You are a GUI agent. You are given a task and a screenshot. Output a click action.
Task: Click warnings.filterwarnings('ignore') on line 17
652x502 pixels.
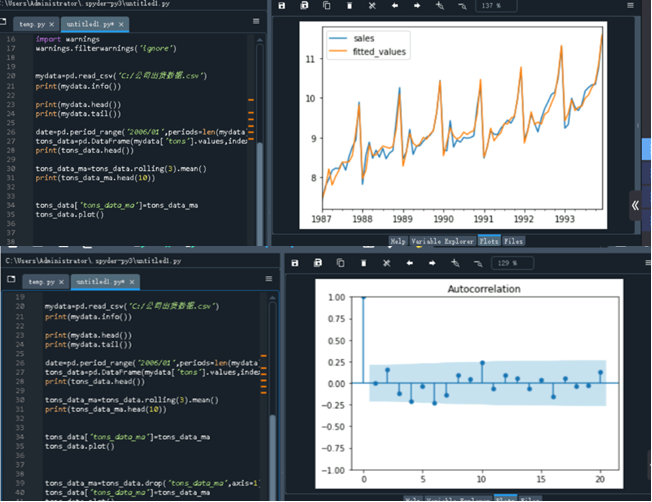coord(106,48)
